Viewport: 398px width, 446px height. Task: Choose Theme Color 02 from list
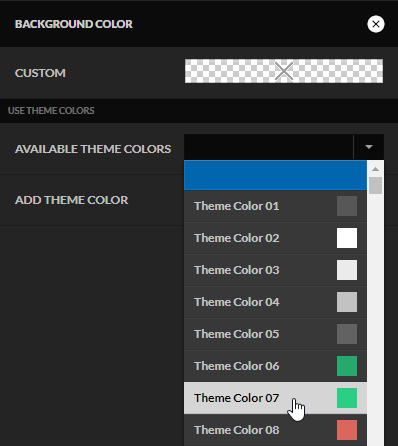pos(275,238)
